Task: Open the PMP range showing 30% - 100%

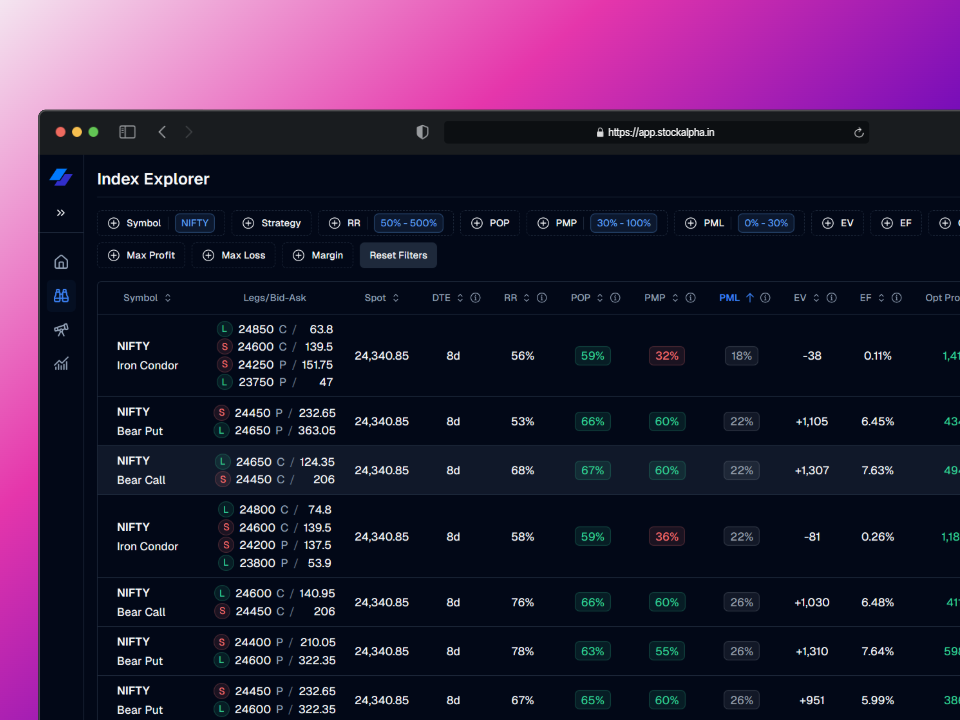Action: (x=624, y=222)
